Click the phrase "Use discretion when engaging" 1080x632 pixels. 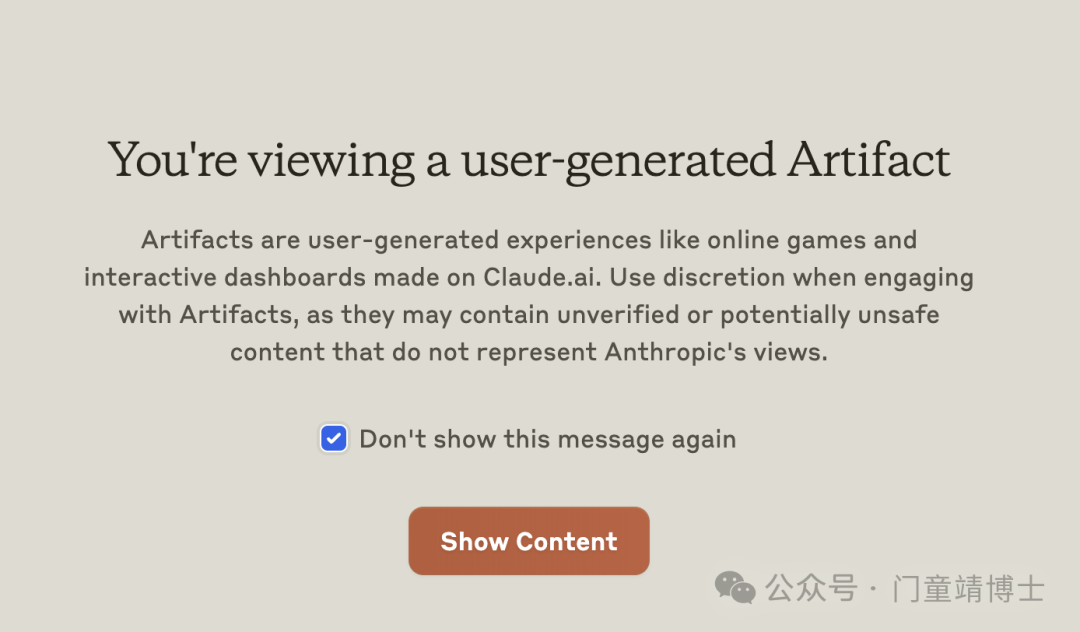(x=791, y=277)
